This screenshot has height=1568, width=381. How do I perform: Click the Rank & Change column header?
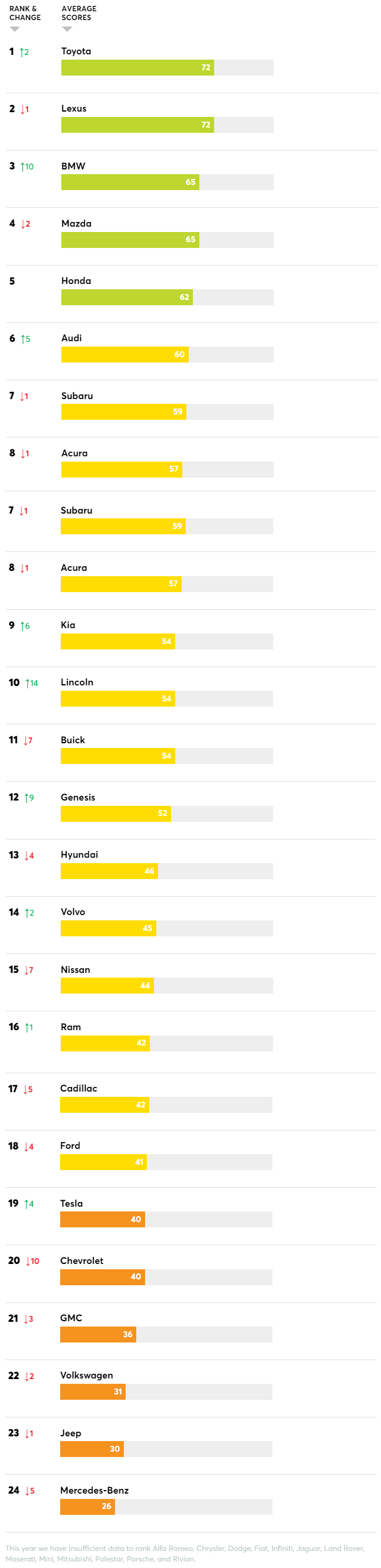25,14
